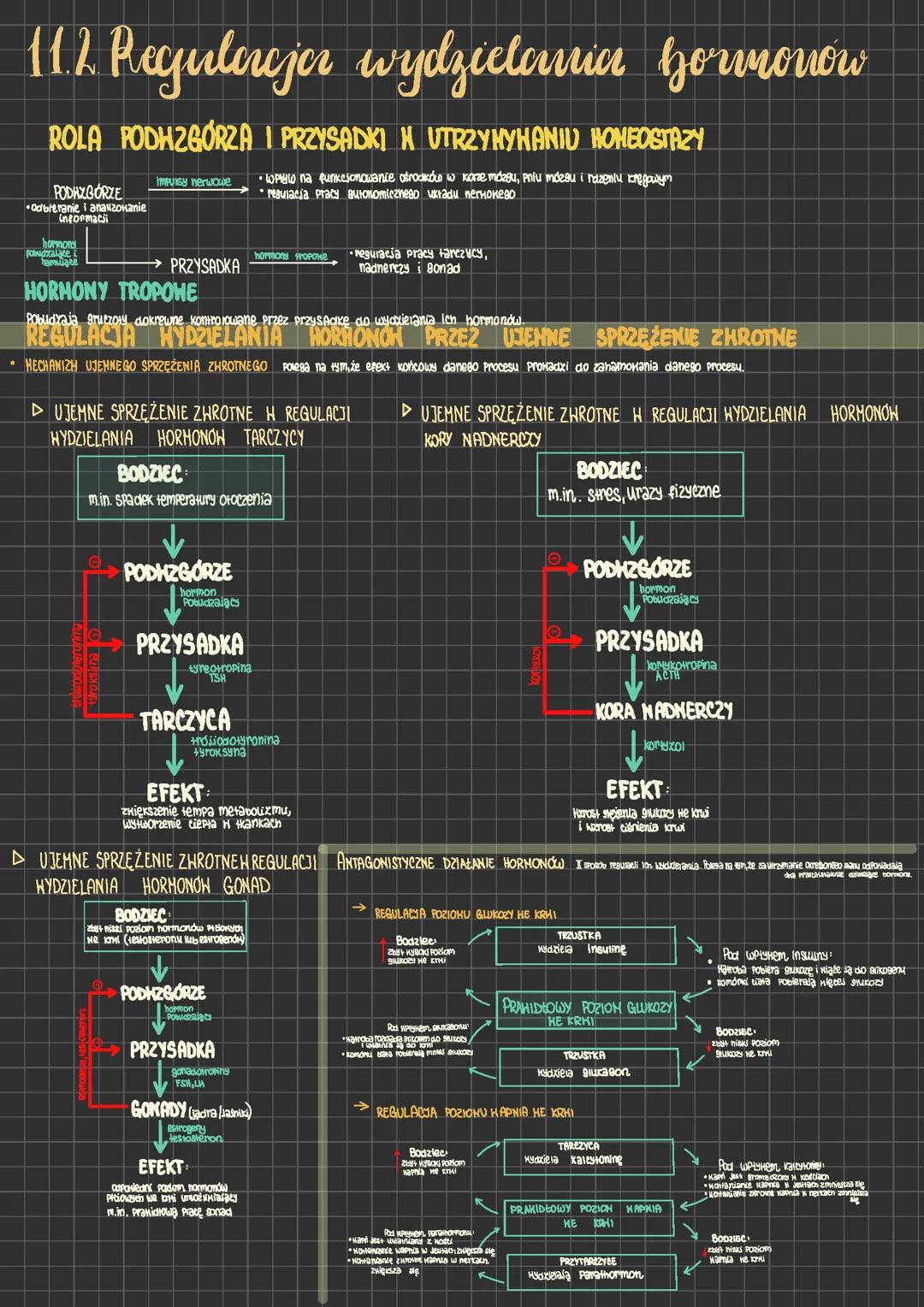Select the Regulacja Wydzielania Hormonów highlighted banner

pos(411,336)
